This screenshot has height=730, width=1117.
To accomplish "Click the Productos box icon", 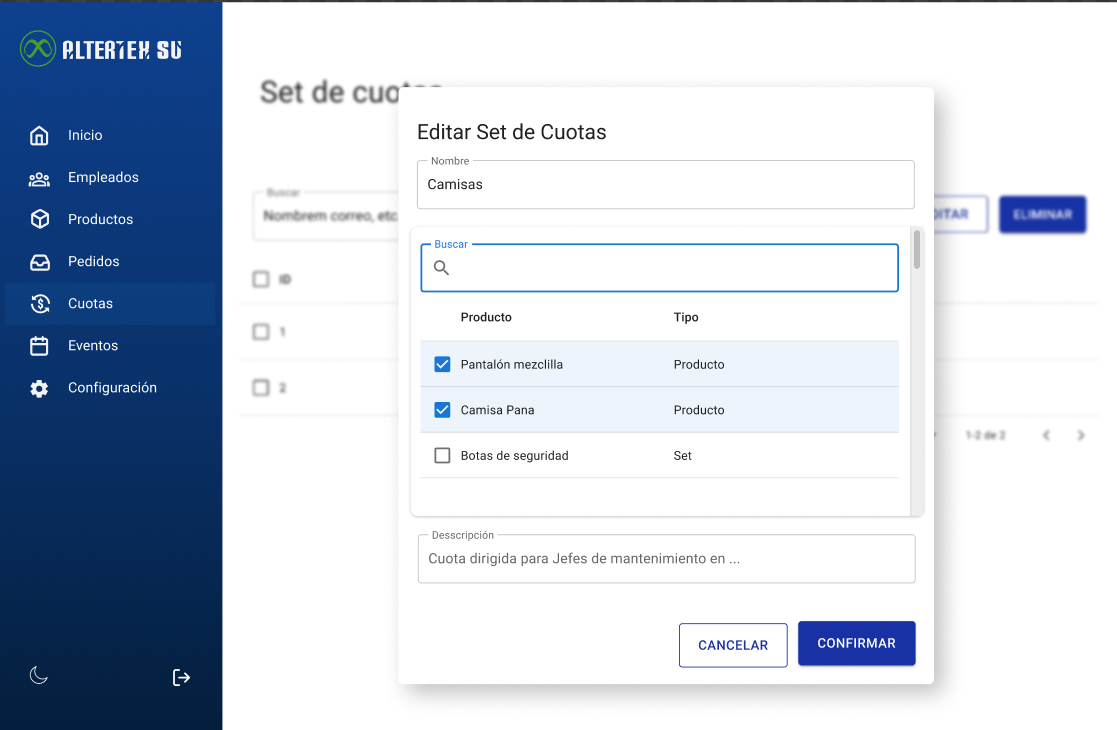I will pos(40,219).
